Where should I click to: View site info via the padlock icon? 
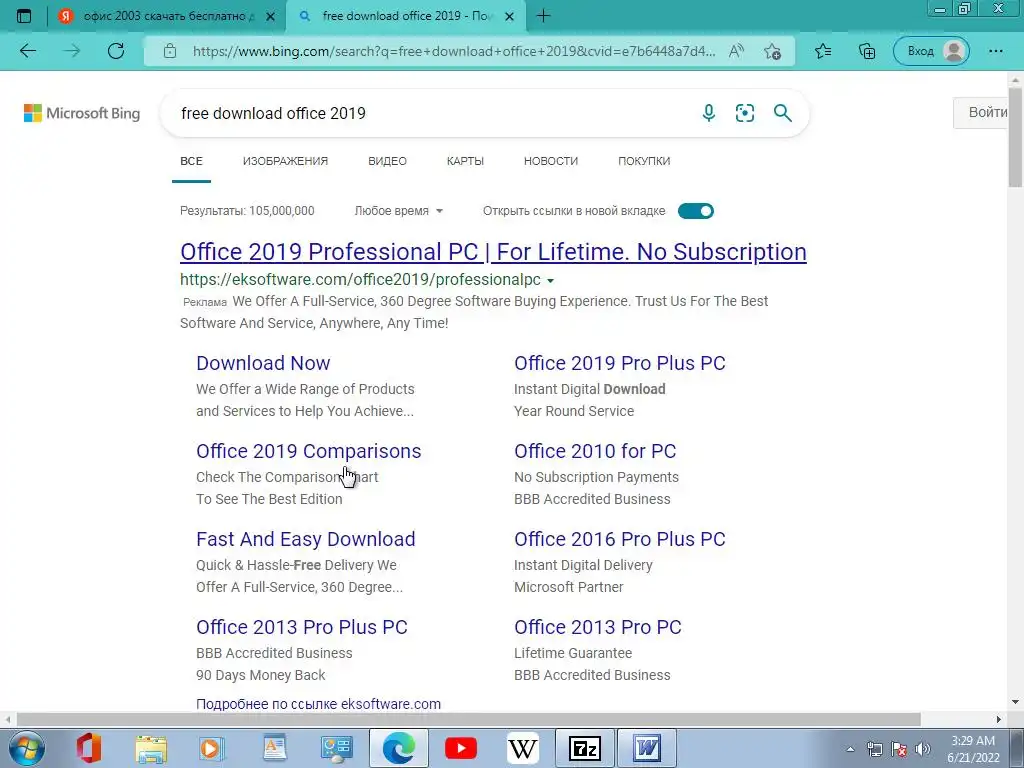coord(170,51)
